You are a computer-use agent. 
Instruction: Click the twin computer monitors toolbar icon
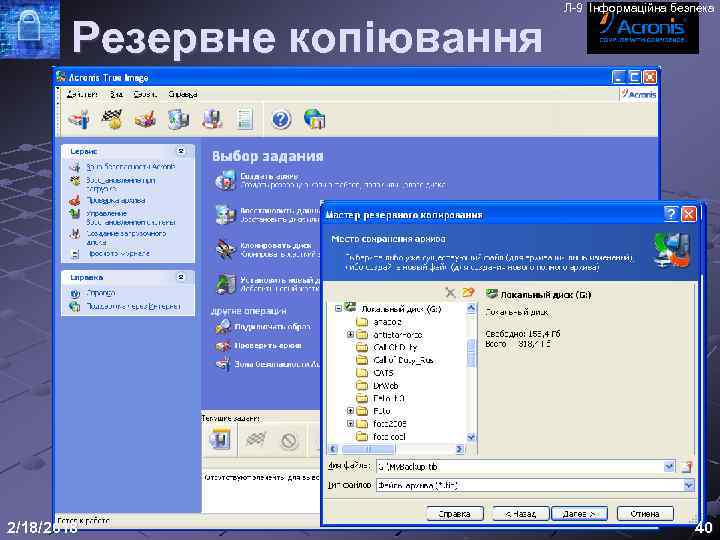(x=178, y=119)
